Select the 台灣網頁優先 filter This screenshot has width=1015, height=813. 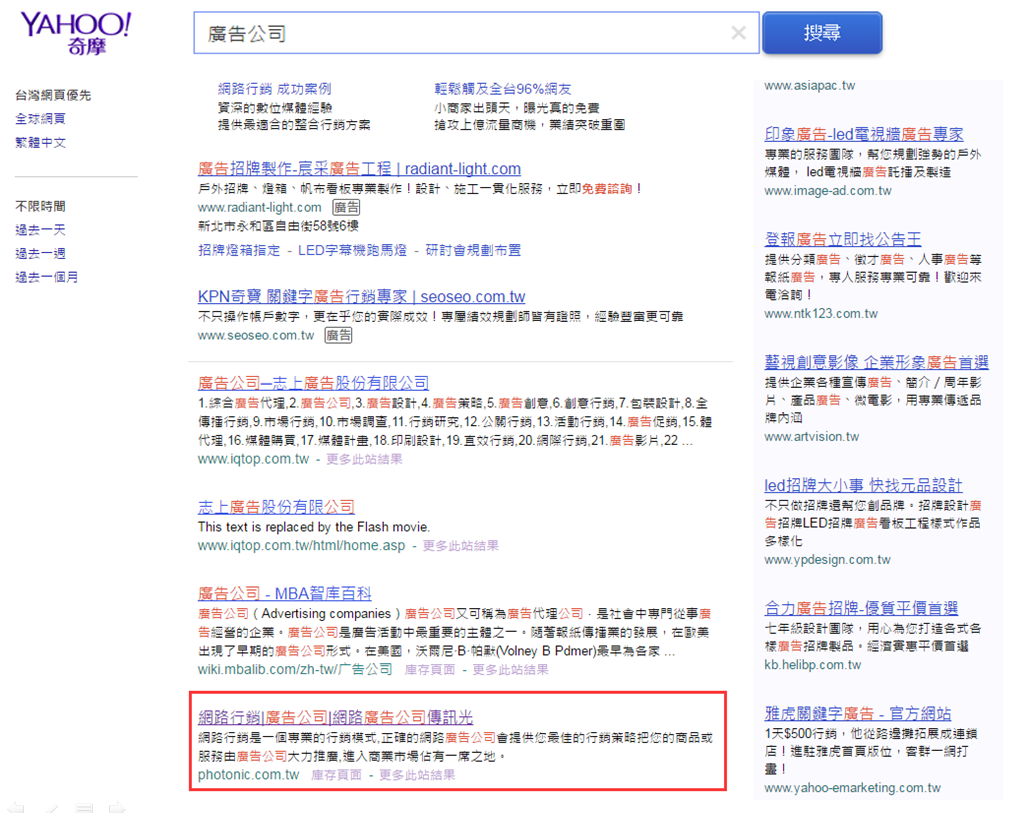pyautogui.click(x=53, y=95)
